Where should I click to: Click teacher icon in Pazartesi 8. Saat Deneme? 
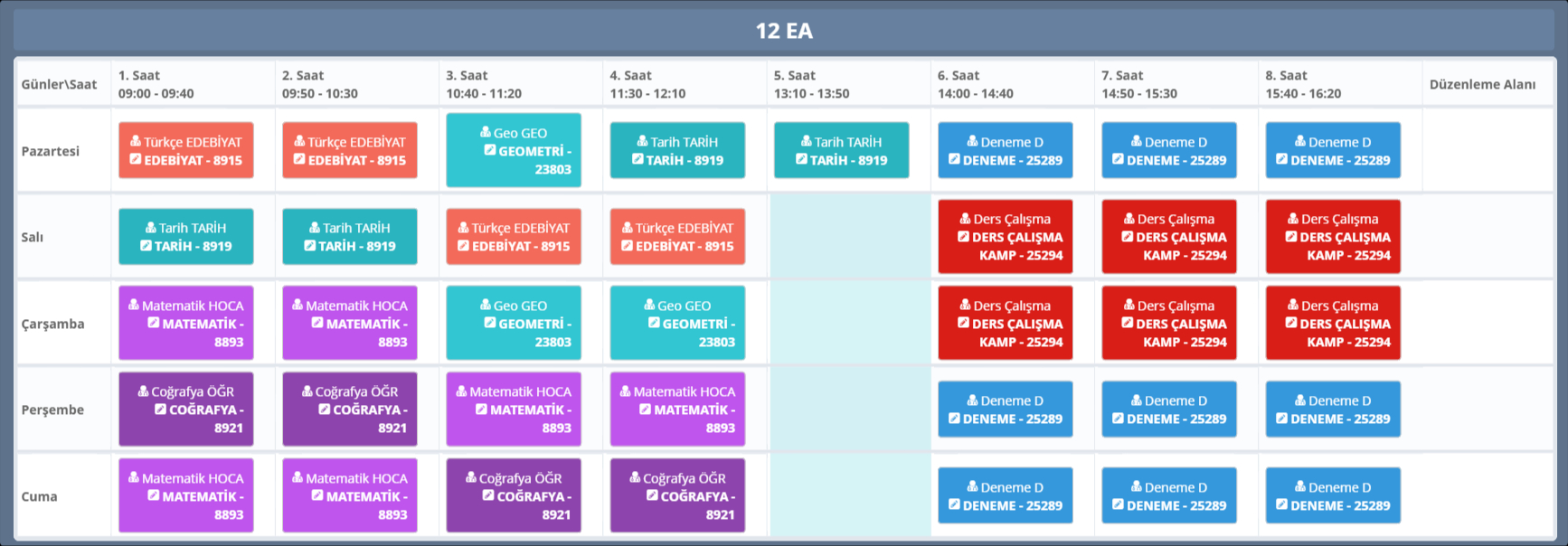1300,142
